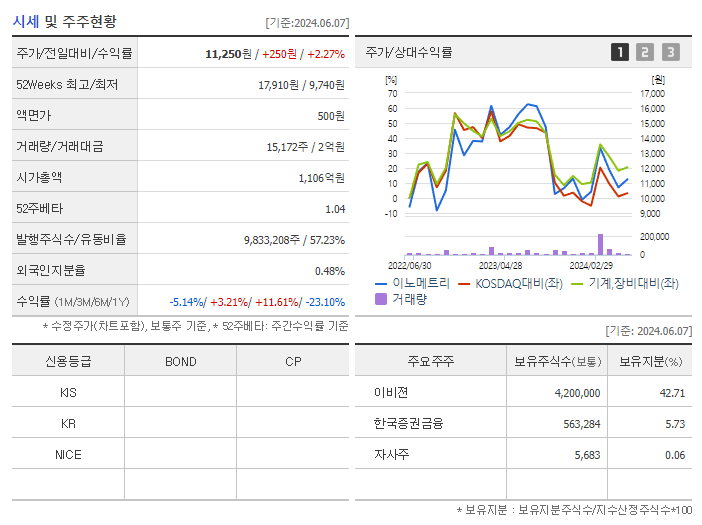Switch chart to view 3
The height and width of the screenshot is (525, 702).
click(671, 52)
